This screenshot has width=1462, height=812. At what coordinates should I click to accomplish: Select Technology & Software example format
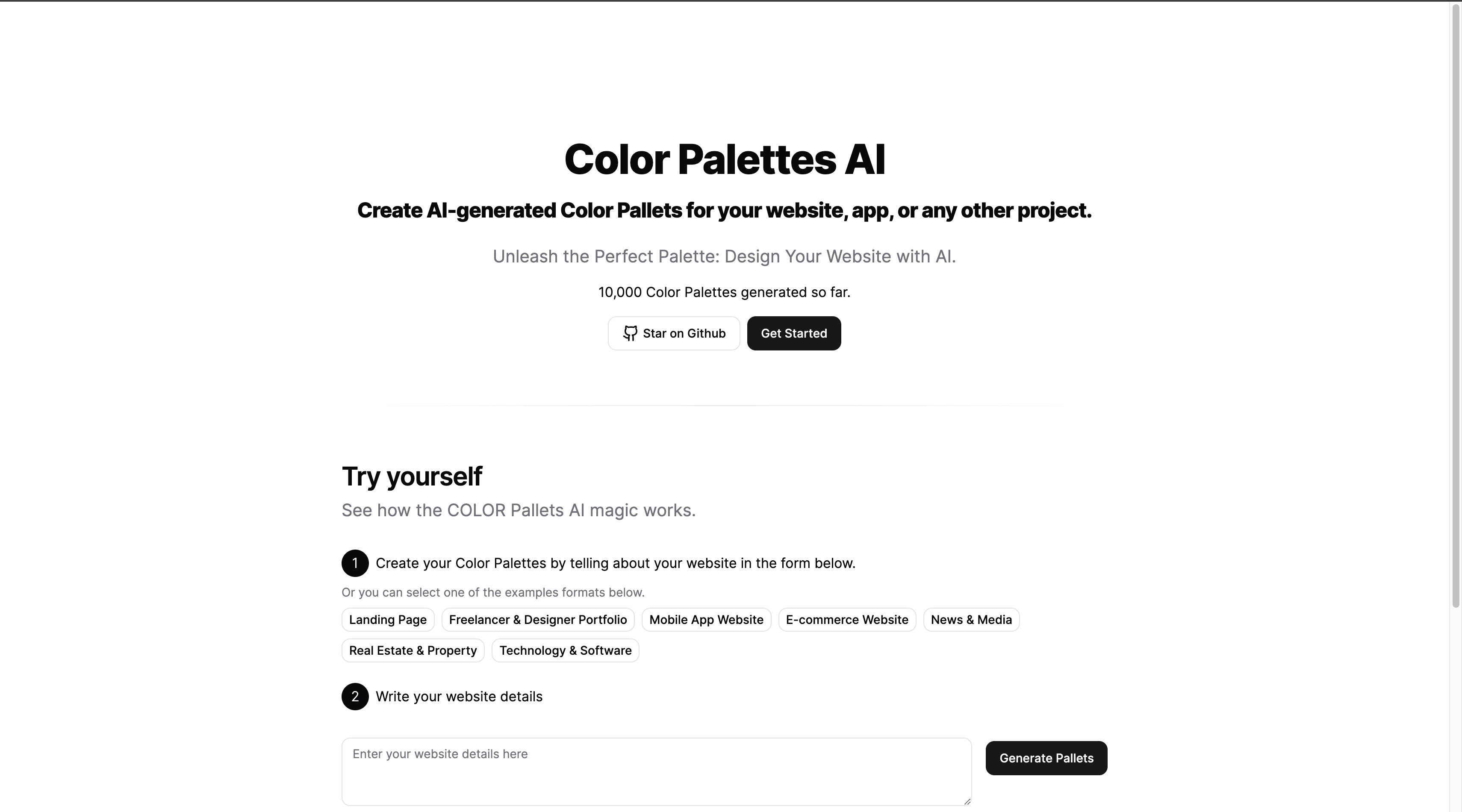pos(565,650)
